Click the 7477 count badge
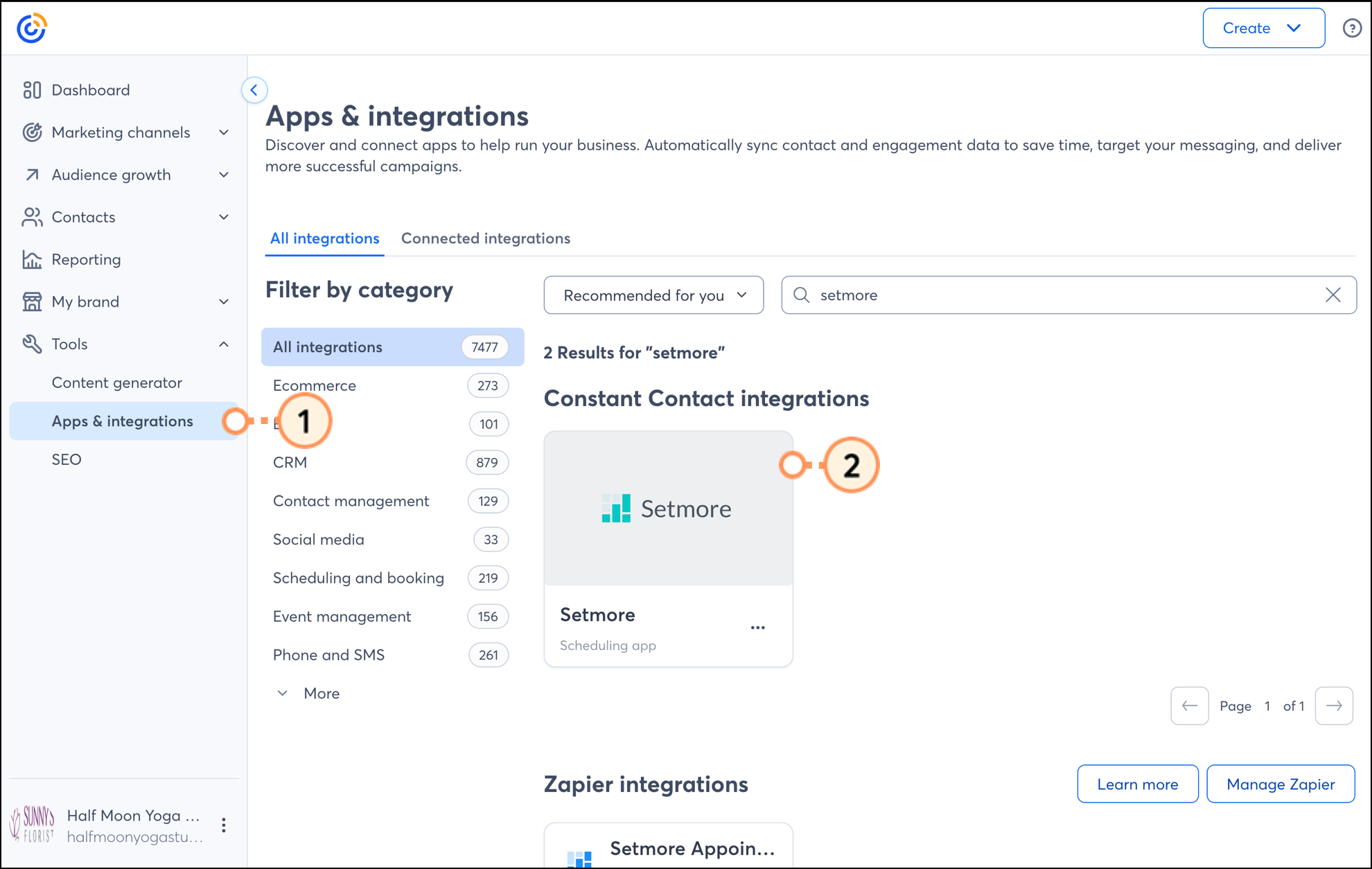The height and width of the screenshot is (869, 1372). tap(484, 347)
